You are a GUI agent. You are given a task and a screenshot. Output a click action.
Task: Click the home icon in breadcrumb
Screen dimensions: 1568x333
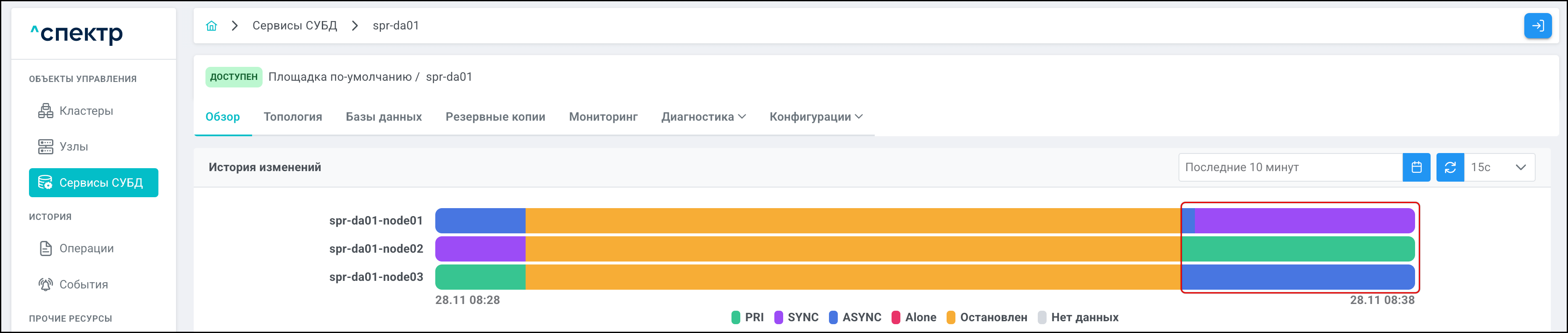211,26
